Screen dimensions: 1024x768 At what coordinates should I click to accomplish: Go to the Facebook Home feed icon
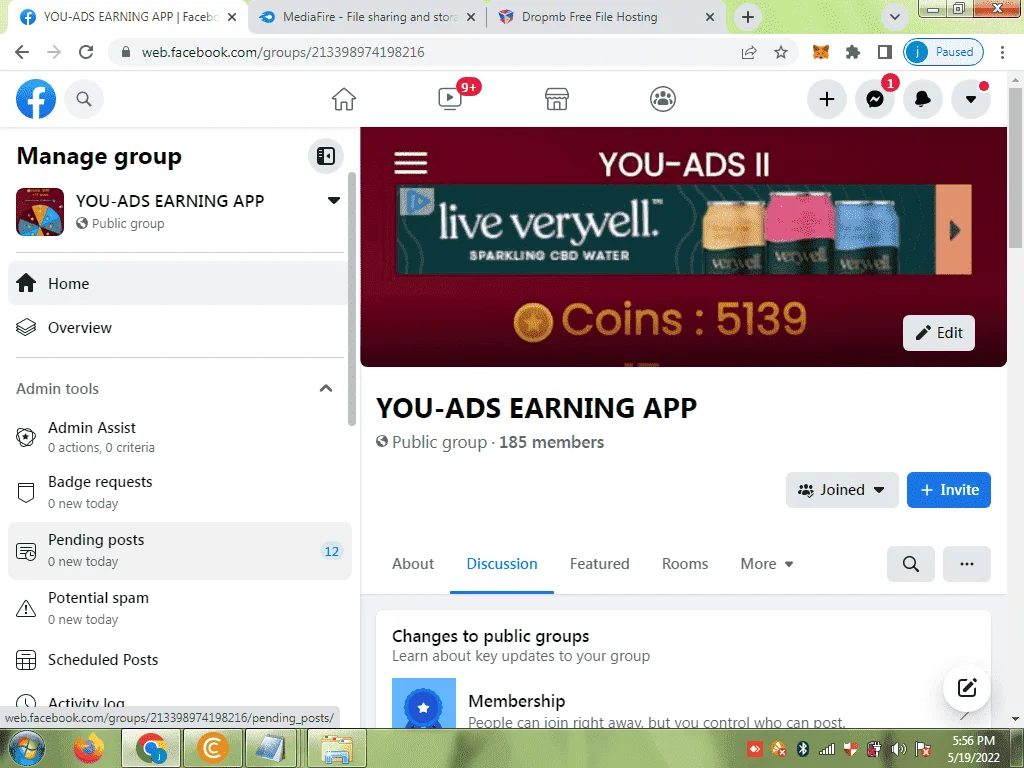tap(344, 99)
